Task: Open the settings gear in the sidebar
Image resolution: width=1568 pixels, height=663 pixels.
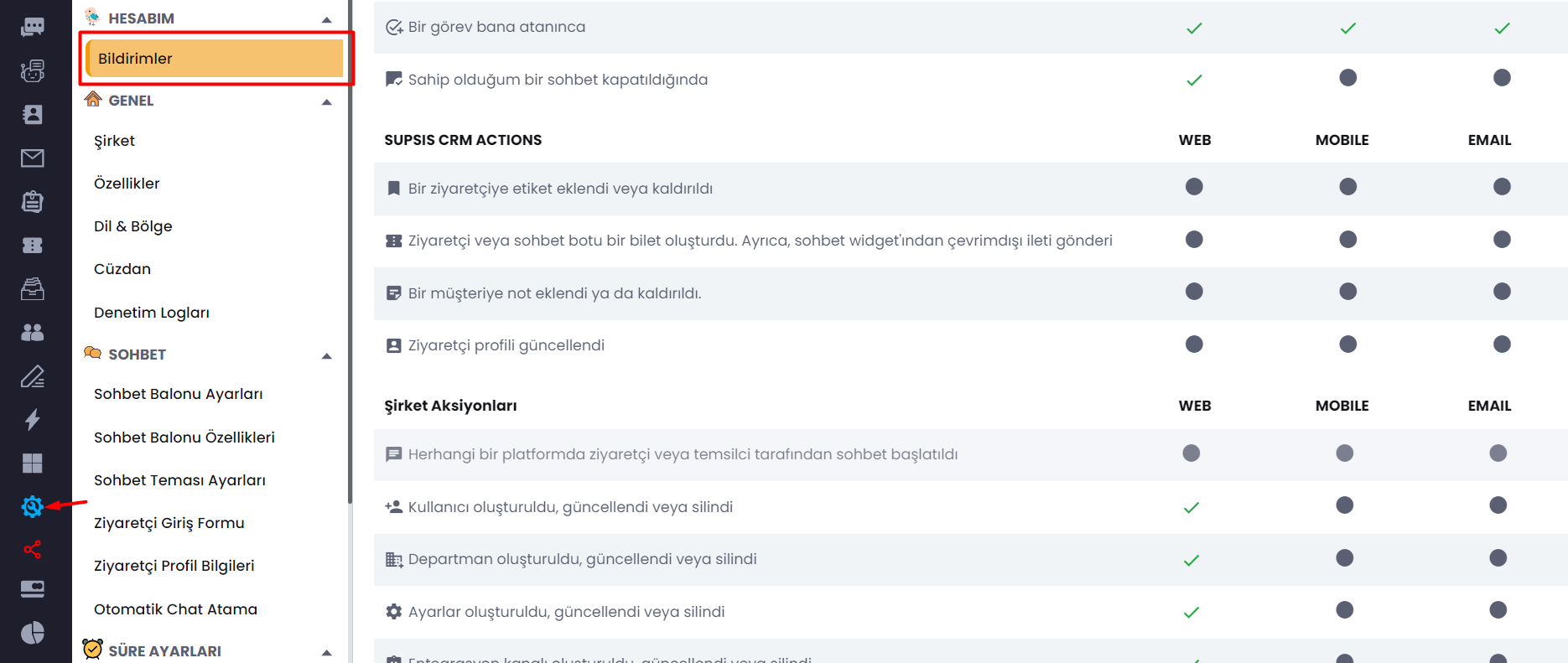Action: 32,506
